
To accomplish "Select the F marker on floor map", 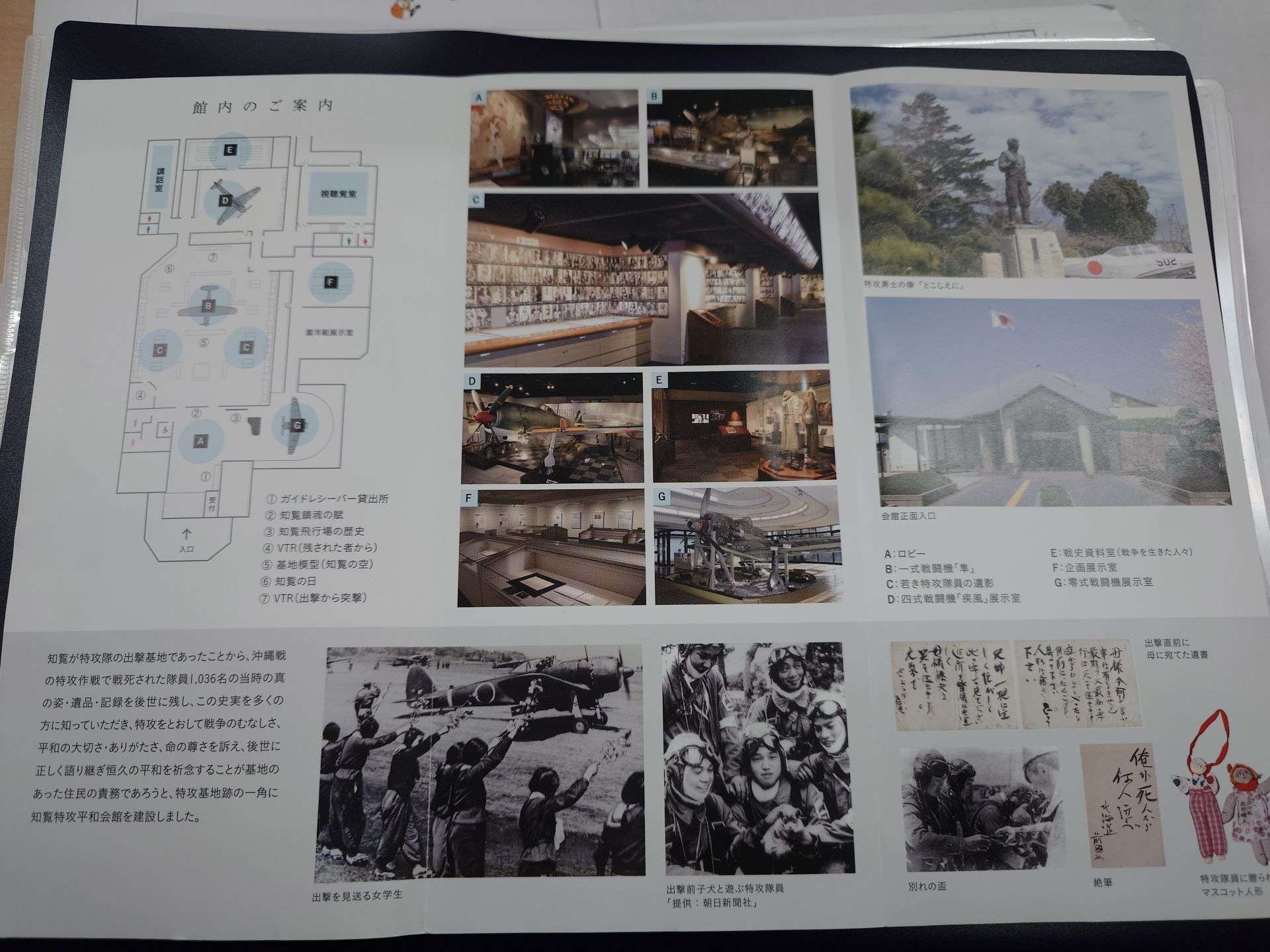I will pyautogui.click(x=330, y=282).
